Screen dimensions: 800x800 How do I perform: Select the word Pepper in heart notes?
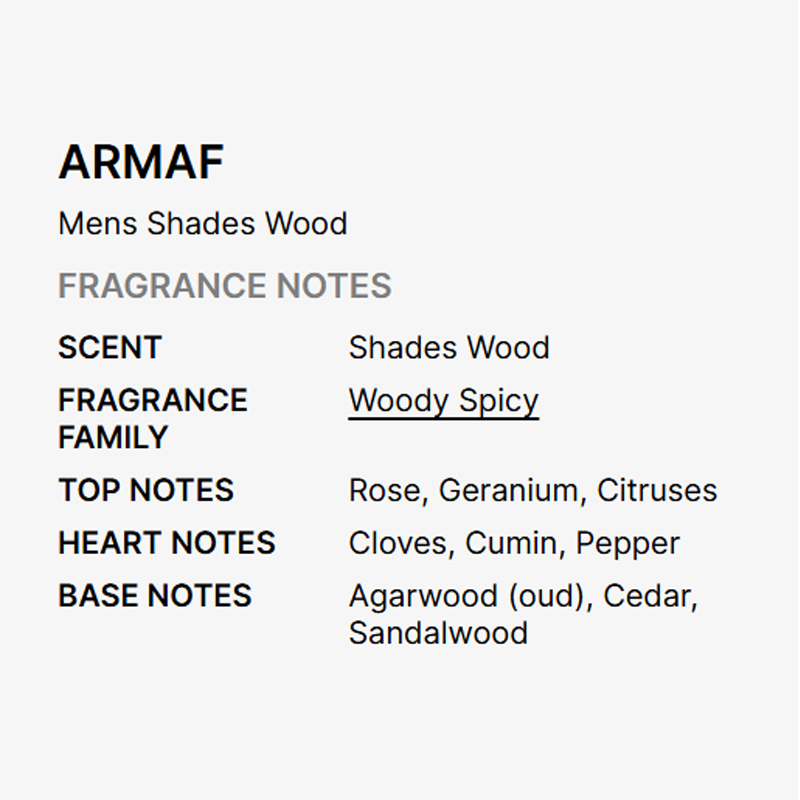[628, 544]
